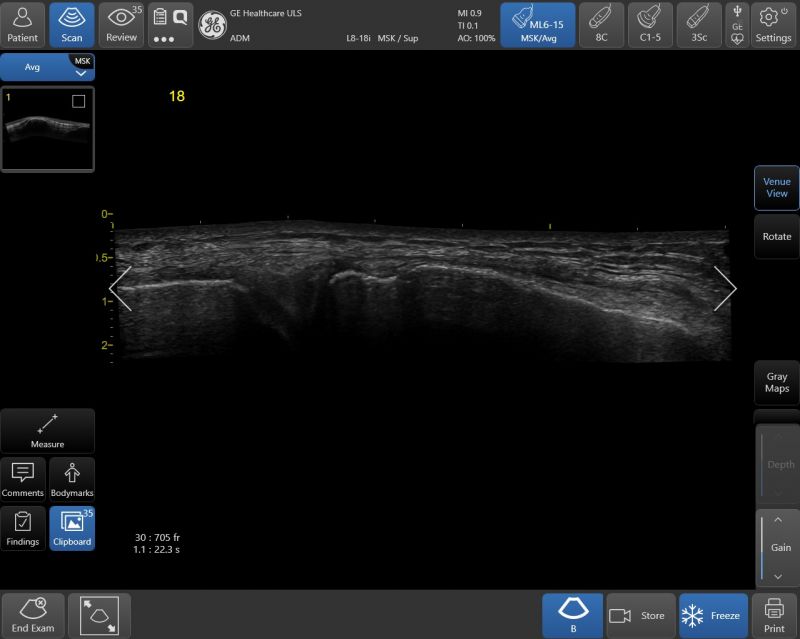Switch to the Review tab
Viewport: 800px width, 639px height.
[x=121, y=25]
